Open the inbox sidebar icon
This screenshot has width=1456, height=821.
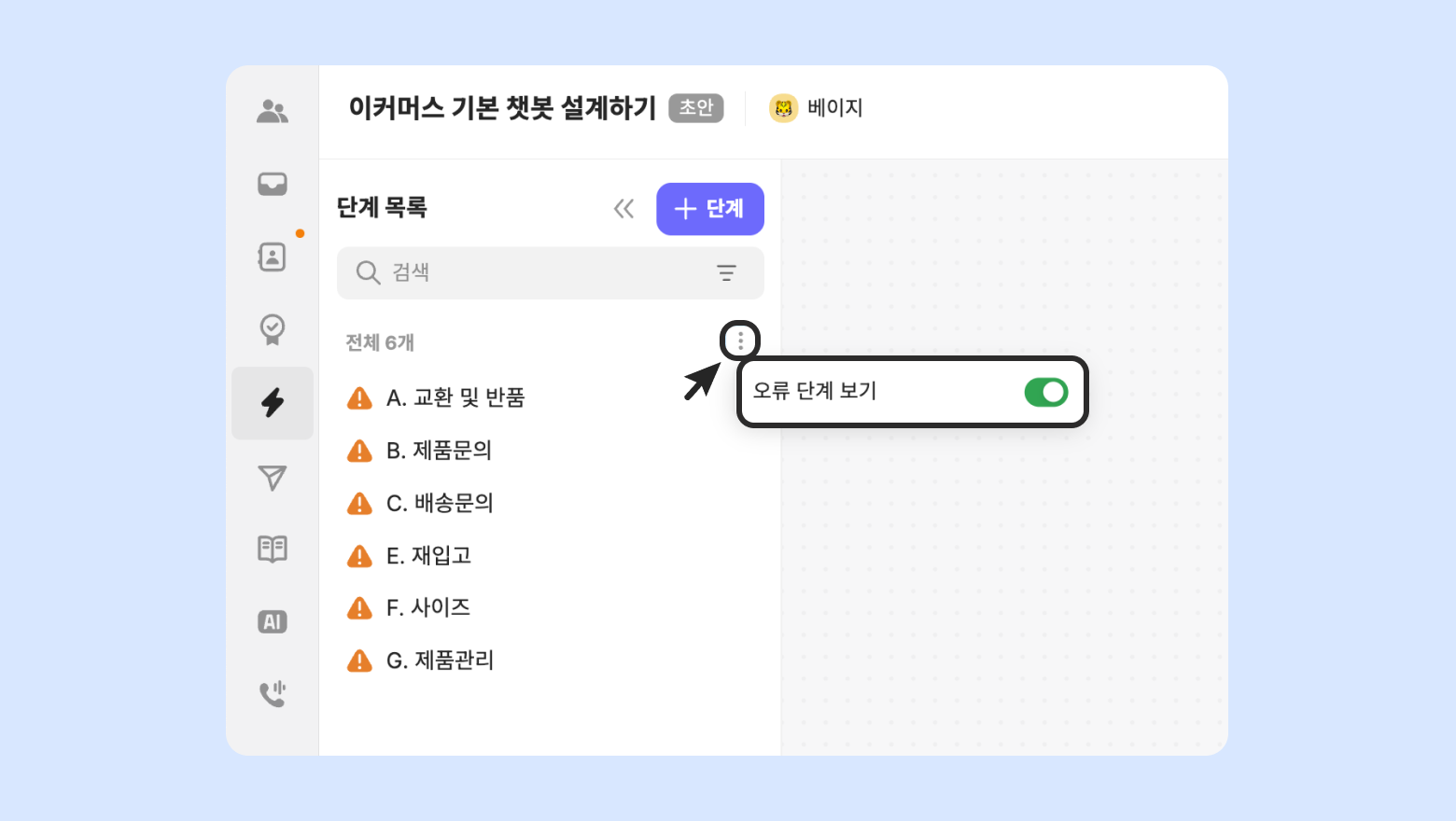(x=273, y=184)
